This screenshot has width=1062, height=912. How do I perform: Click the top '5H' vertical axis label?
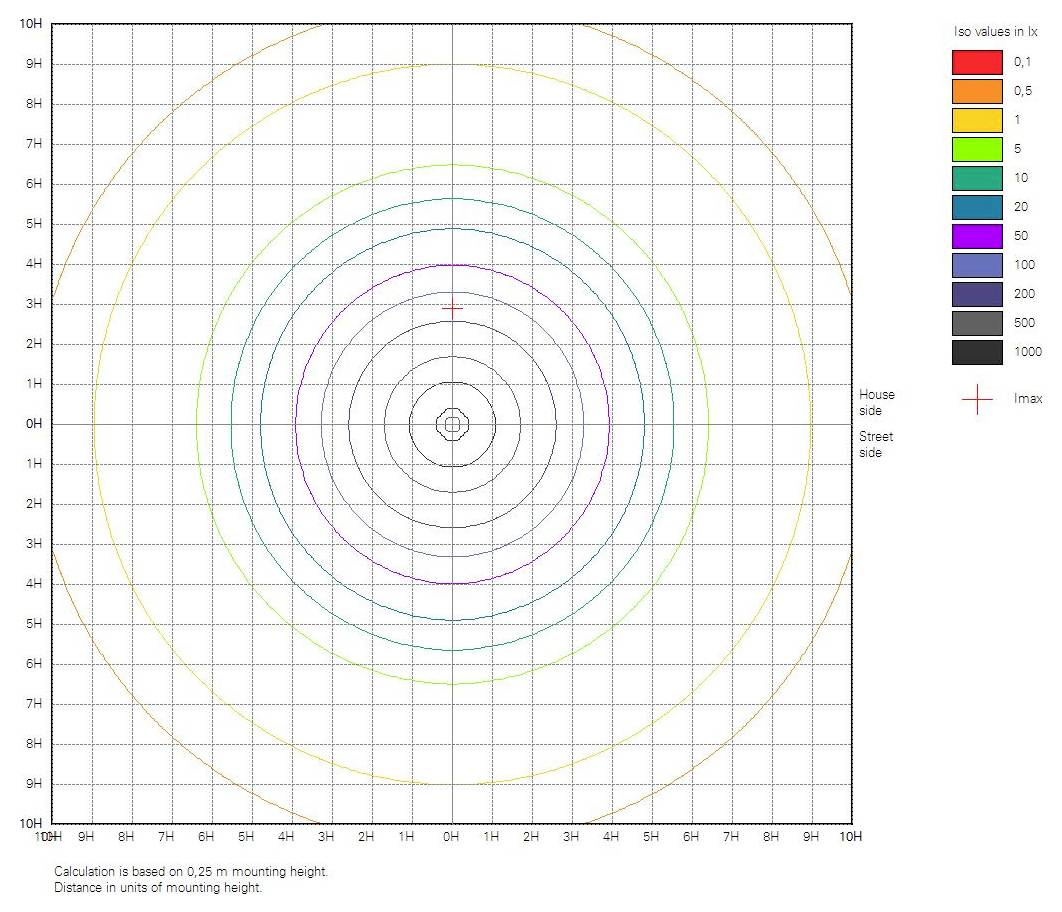(x=34, y=223)
